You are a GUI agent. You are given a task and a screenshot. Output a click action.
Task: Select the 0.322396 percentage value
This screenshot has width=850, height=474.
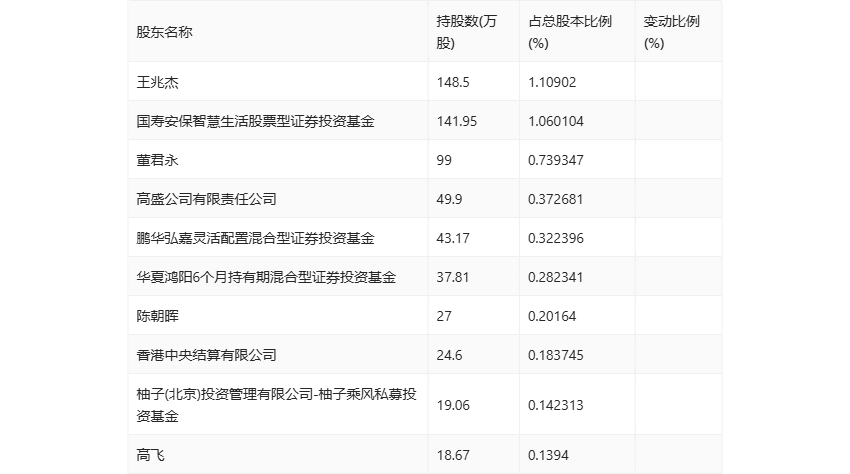point(556,239)
